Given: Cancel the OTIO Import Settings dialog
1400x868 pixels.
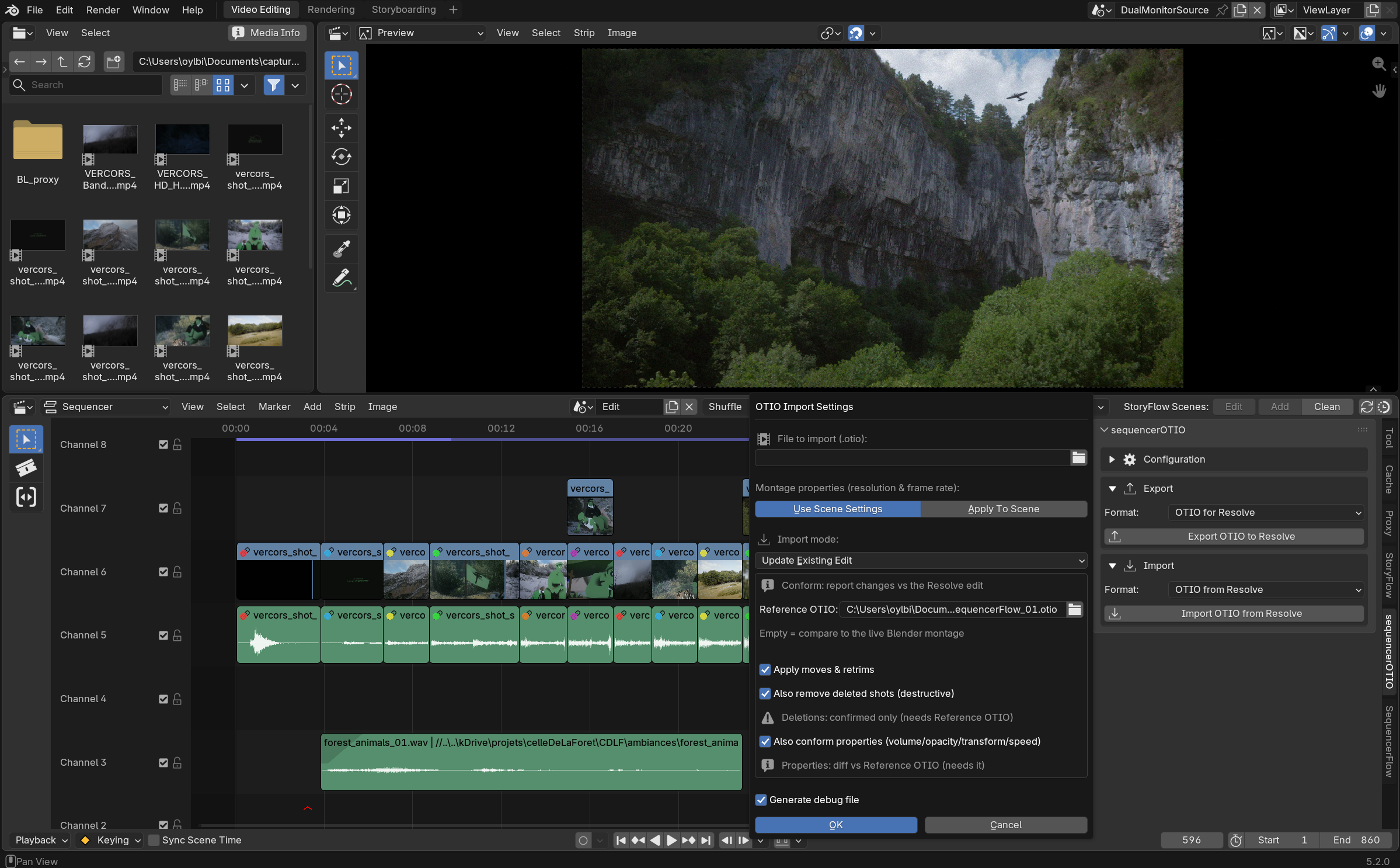Looking at the screenshot, I should (x=1006, y=825).
